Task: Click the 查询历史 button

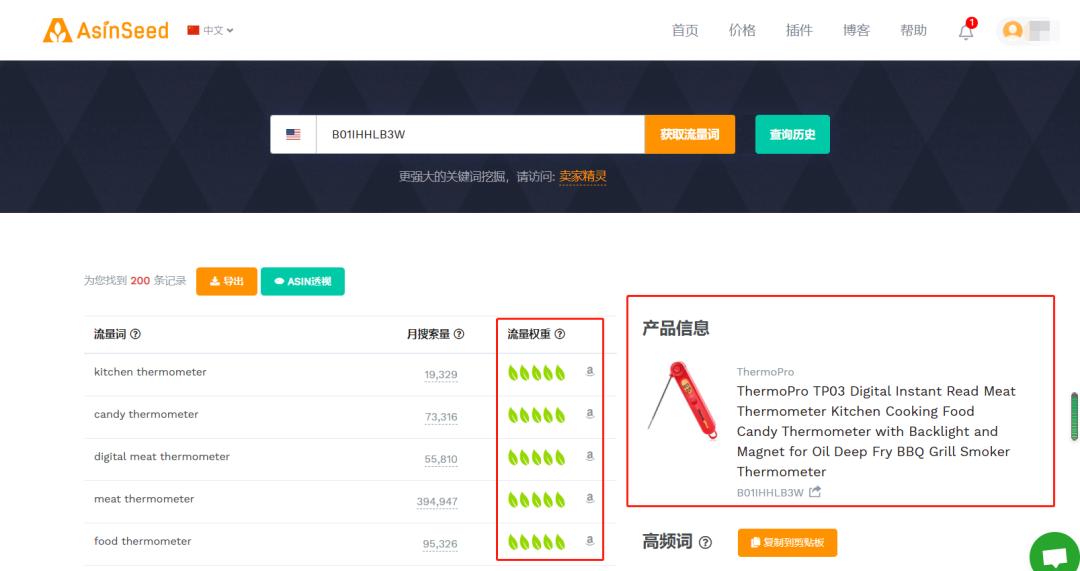Action: click(793, 134)
